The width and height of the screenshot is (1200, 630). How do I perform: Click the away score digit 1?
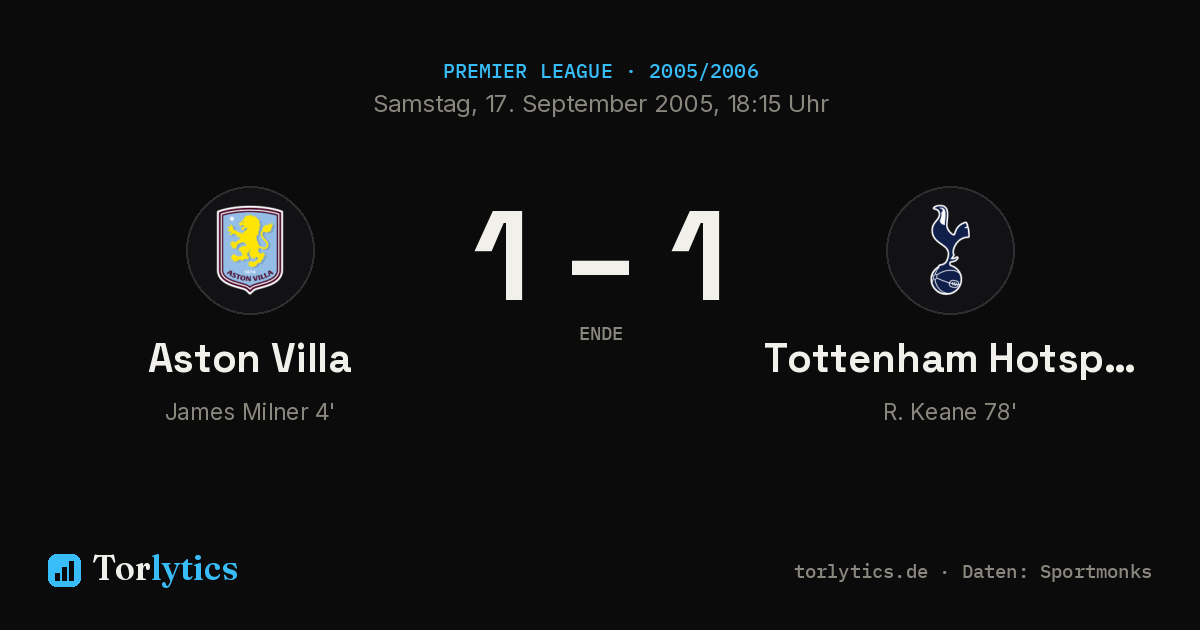pyautogui.click(x=698, y=255)
